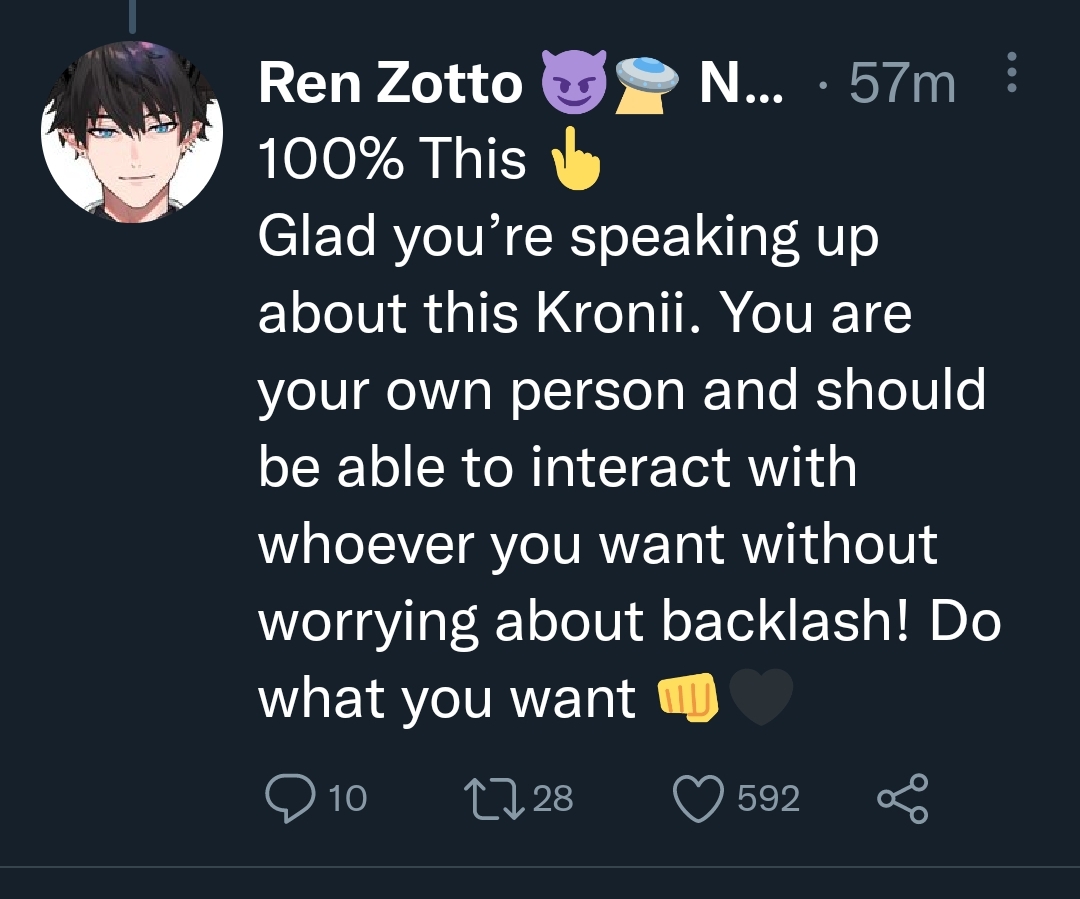Like the tweet with the heart icon
Viewport: 1080px width, 899px height.
click(x=699, y=798)
